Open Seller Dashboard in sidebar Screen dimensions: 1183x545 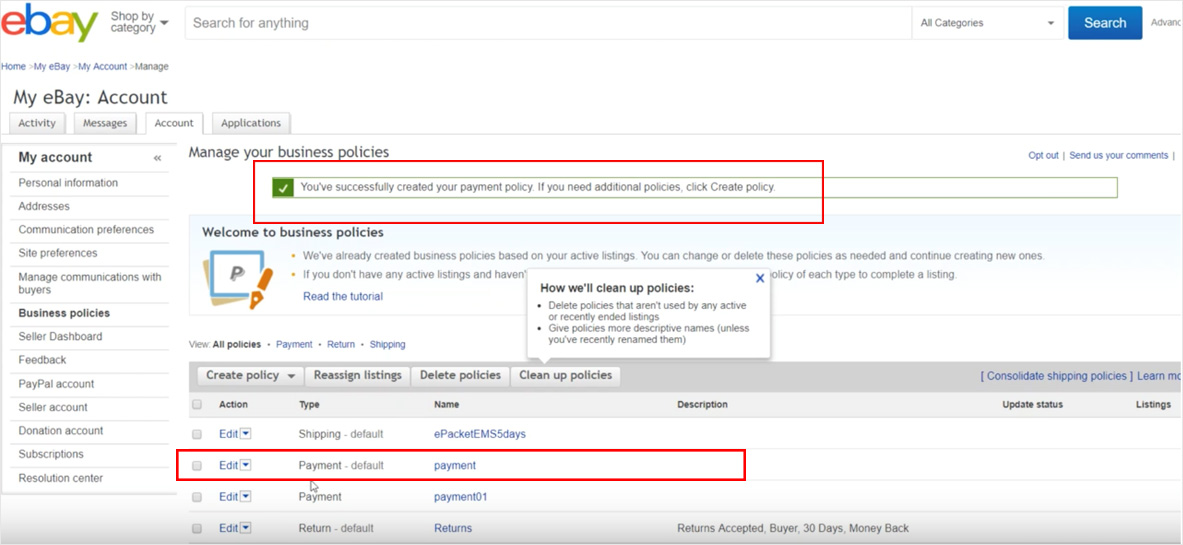60,337
